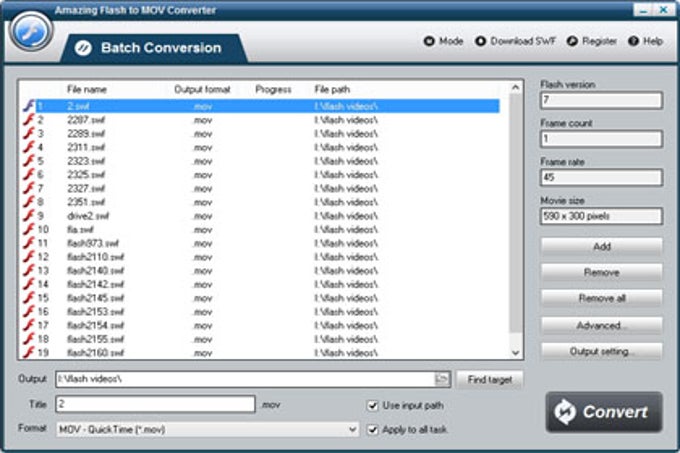Click Flash icon for row 15 flash2145.swf
680x453 pixels.
coord(29,298)
